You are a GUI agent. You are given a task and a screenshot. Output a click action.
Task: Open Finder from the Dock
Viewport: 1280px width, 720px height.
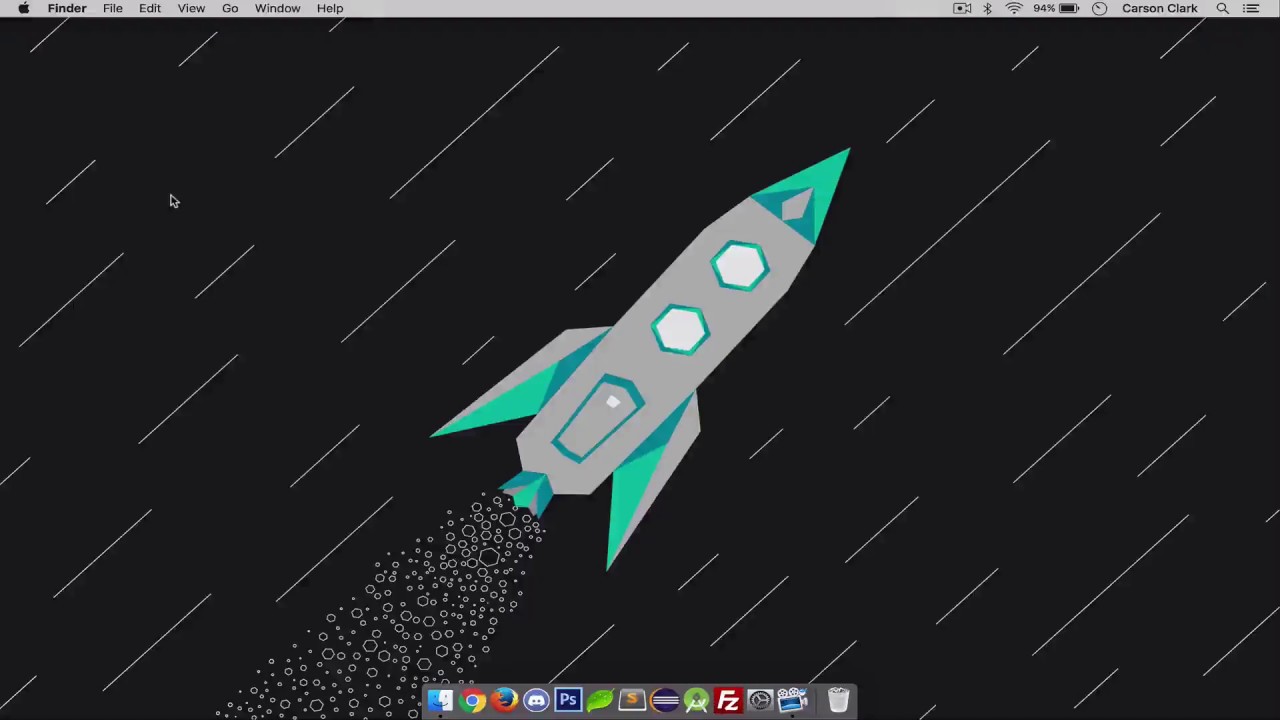[x=440, y=700]
